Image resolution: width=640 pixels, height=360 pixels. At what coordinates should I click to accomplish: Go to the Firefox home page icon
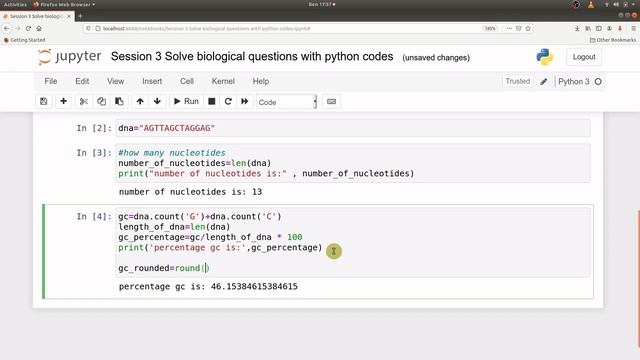[x=39, y=29]
